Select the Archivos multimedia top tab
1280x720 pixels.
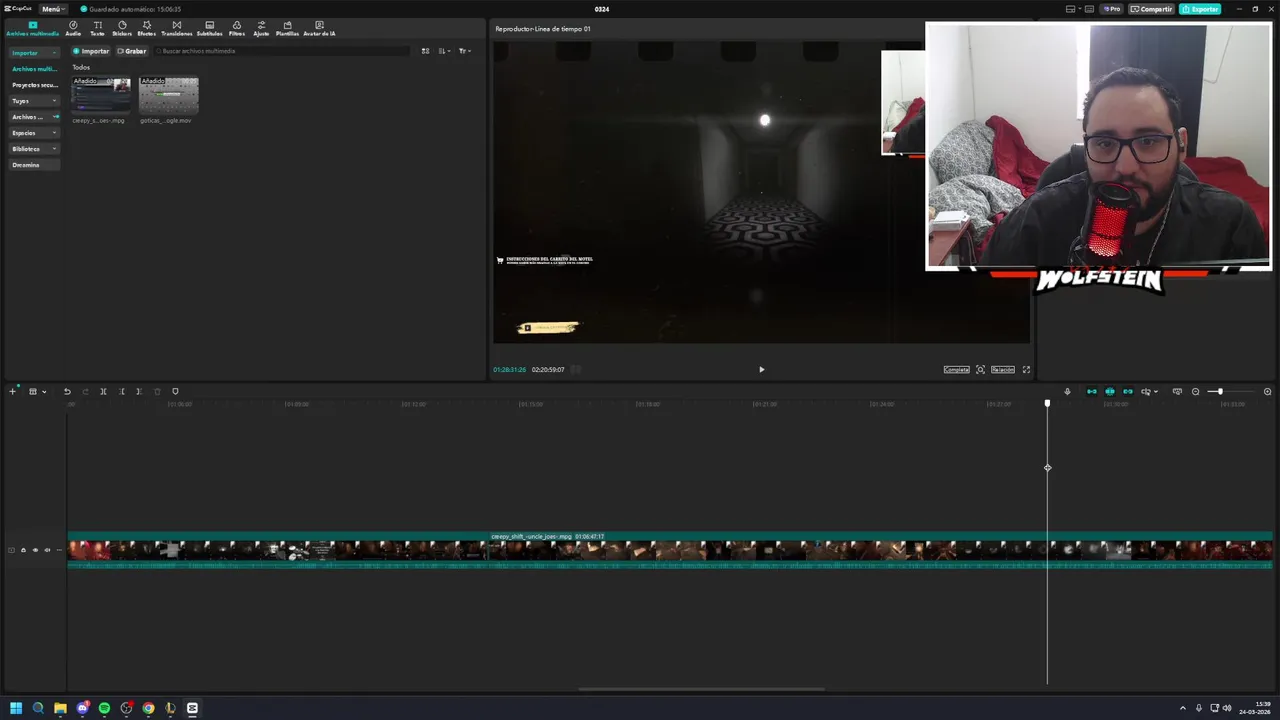coord(32,29)
